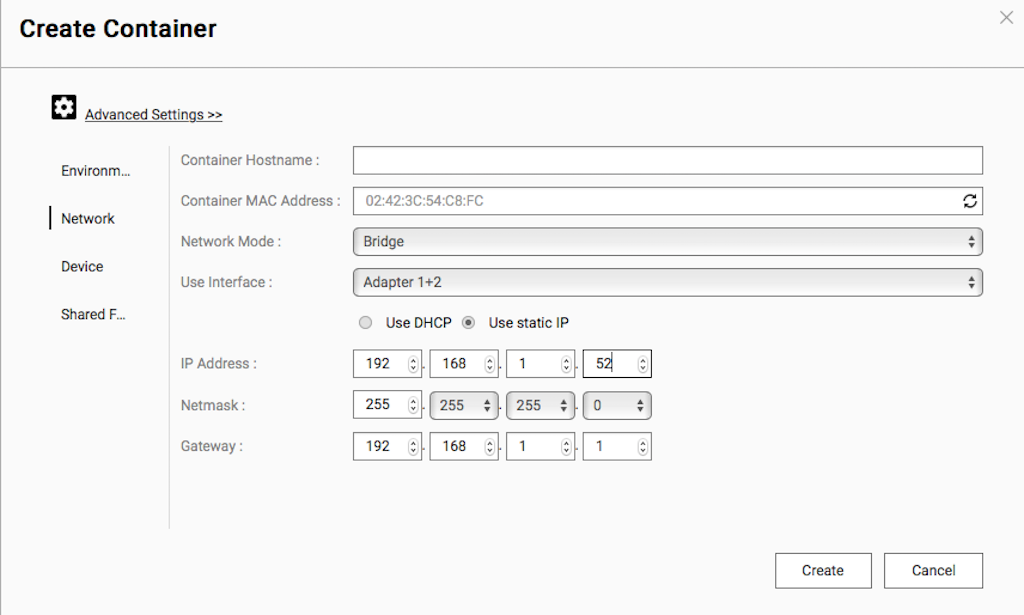Go to the Shared Folders tab
1024x615 pixels.
[93, 315]
